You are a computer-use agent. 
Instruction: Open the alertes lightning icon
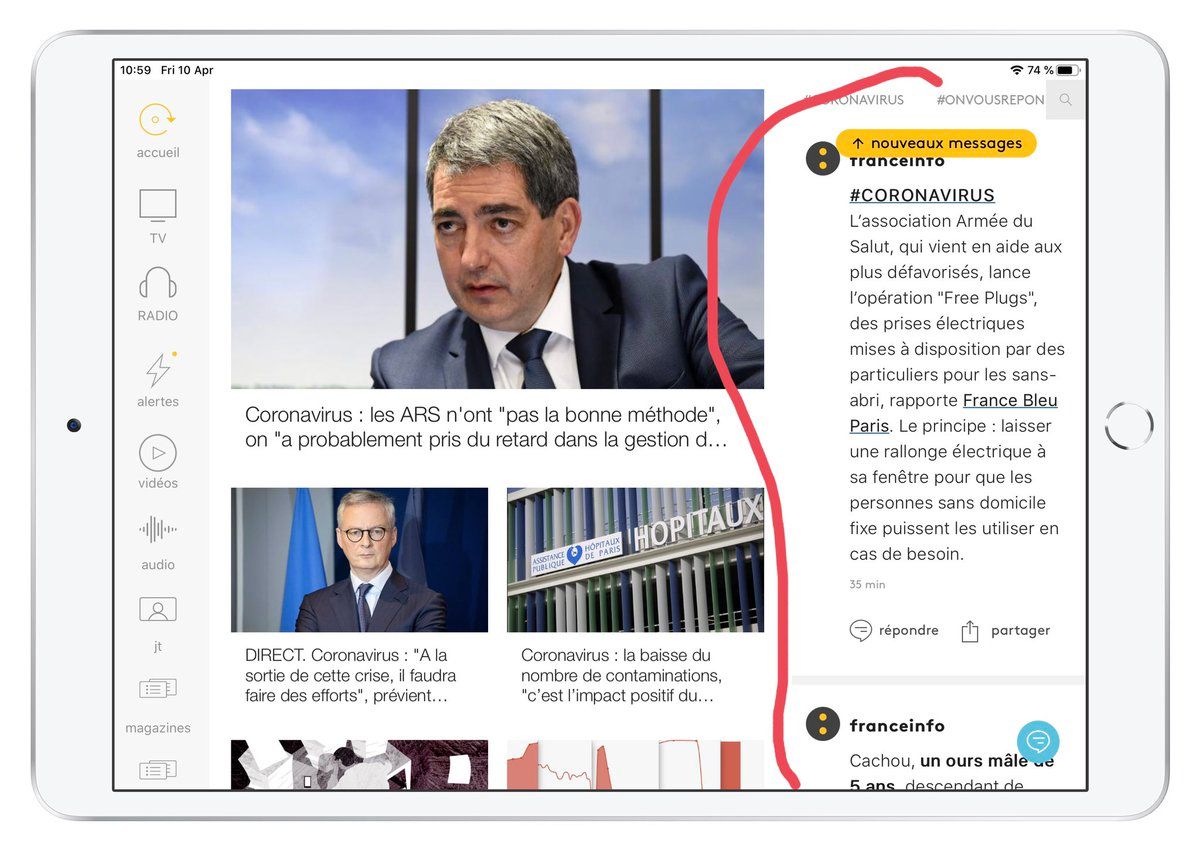(x=158, y=370)
